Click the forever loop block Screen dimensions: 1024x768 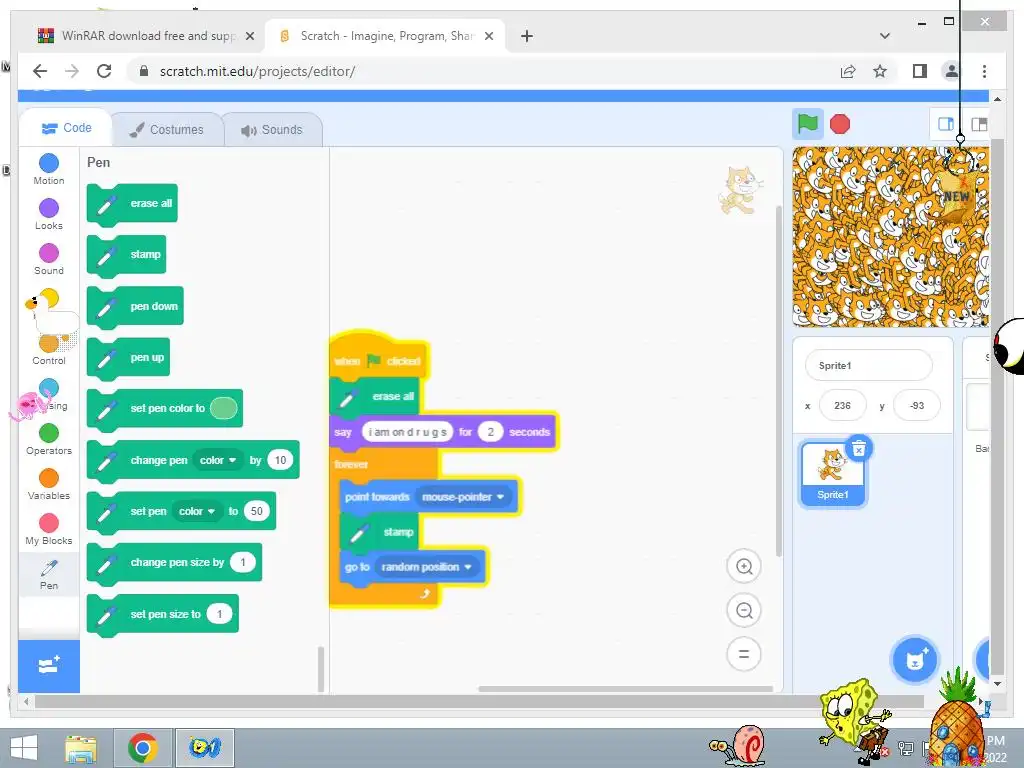tap(351, 464)
